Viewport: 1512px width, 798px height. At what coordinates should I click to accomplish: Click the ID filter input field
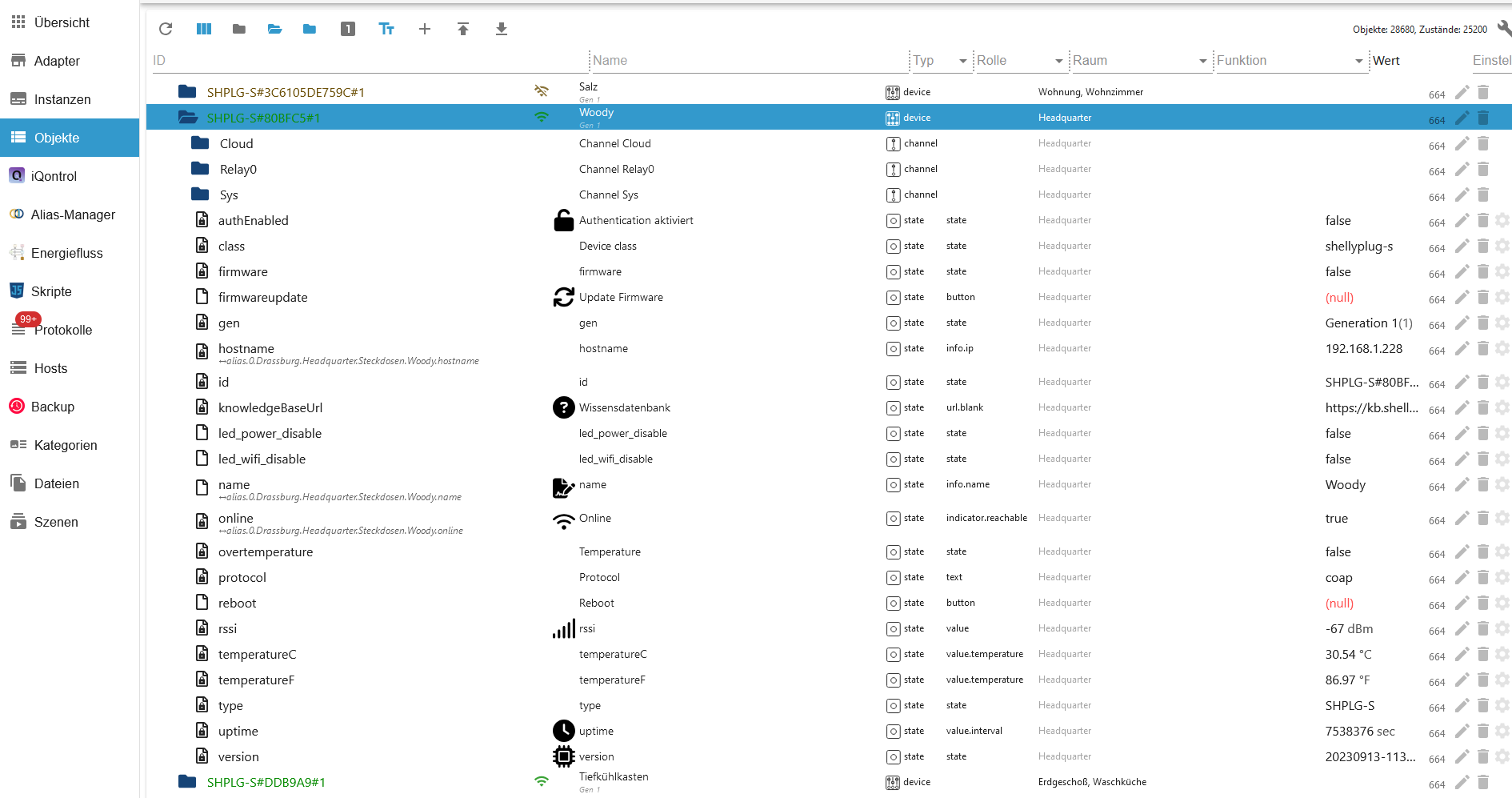368,61
